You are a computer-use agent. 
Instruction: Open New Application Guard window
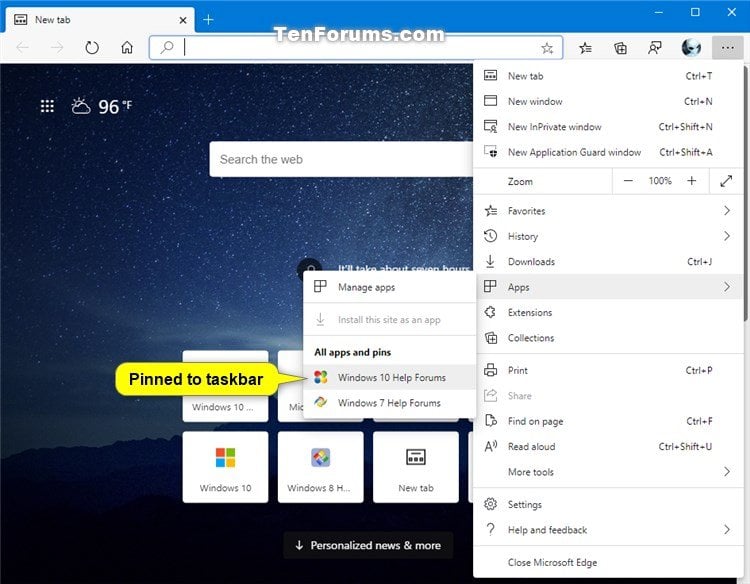pyautogui.click(x=607, y=152)
